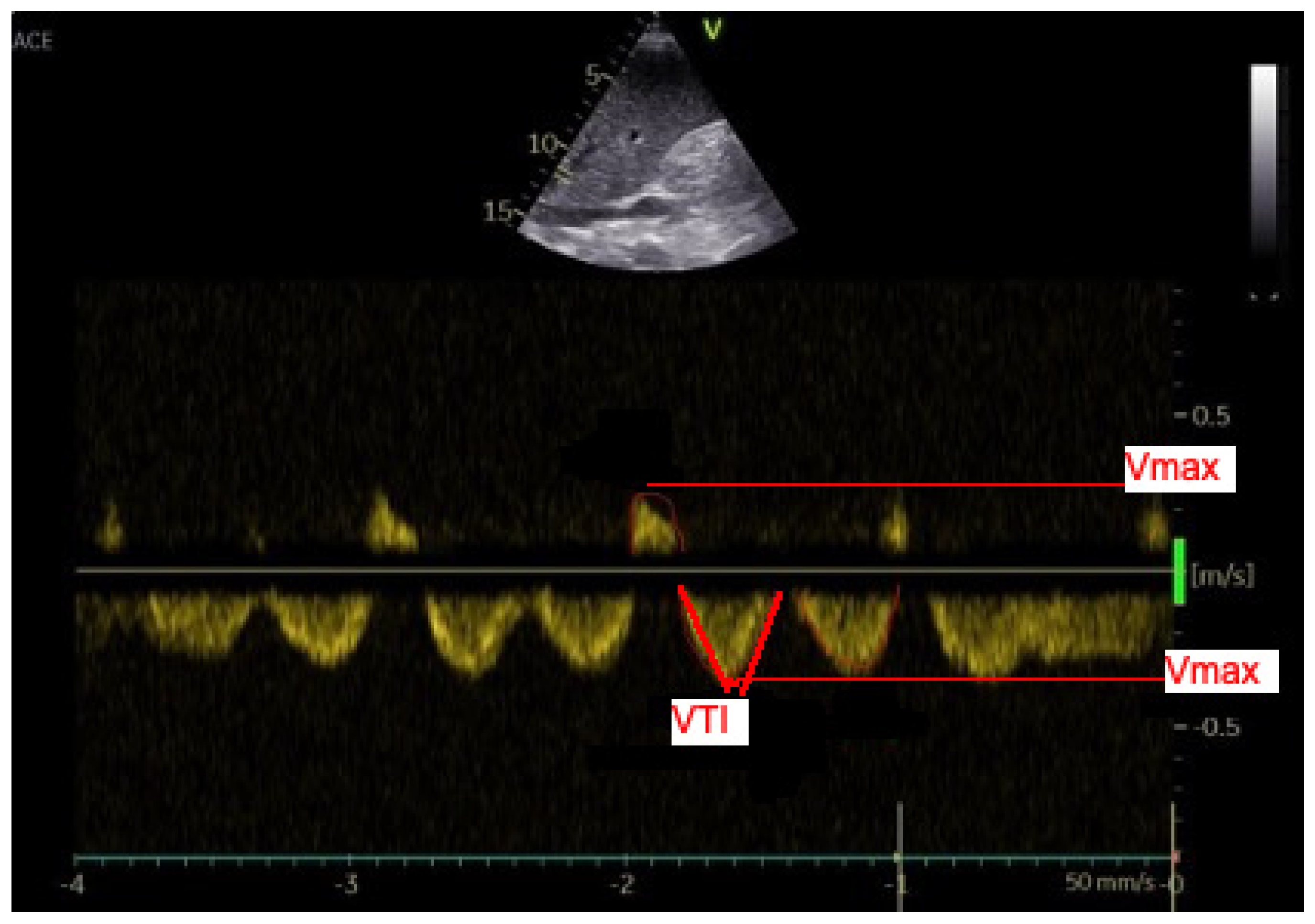
Task: Click the depth marker labeled 5
Action: 593,75
